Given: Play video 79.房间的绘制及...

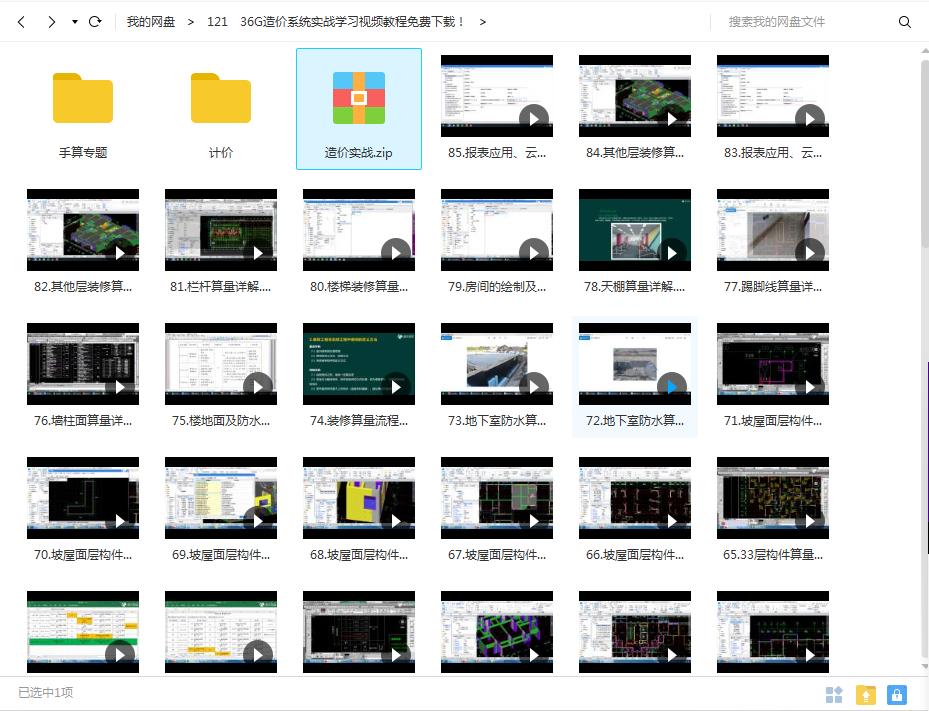Looking at the screenshot, I should 534,253.
